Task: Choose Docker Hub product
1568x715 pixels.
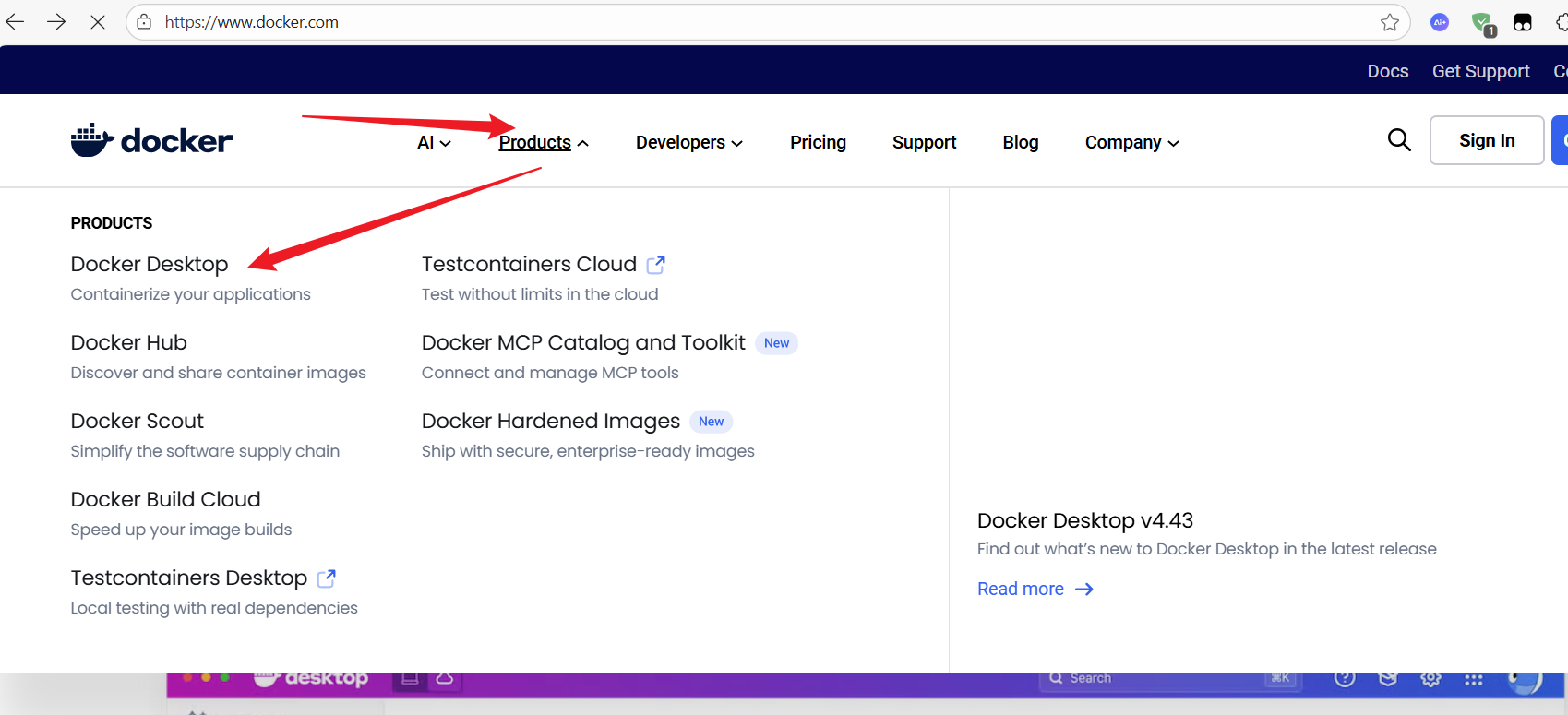Action: [x=129, y=342]
